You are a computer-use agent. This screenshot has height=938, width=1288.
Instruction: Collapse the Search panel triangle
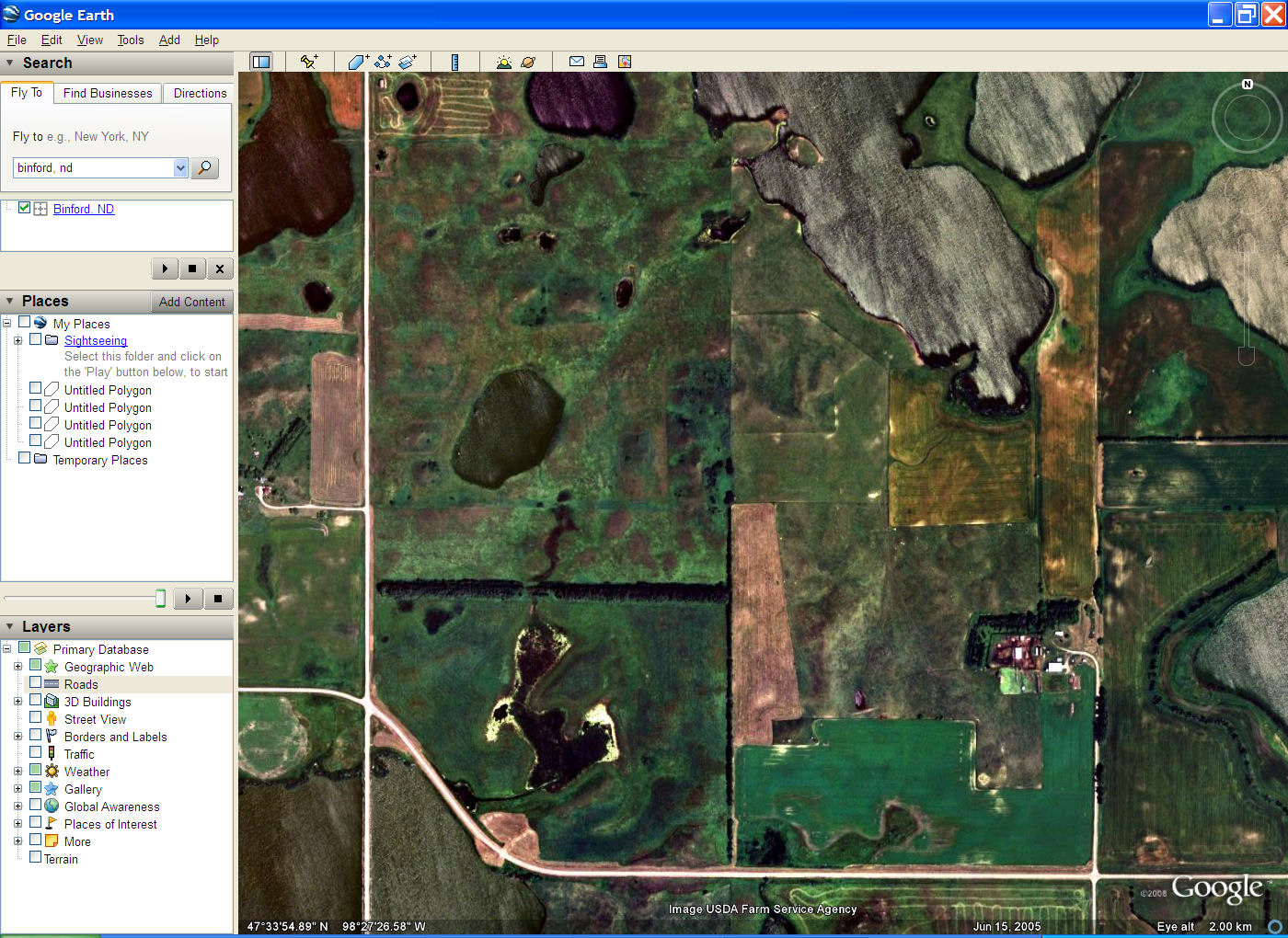click(10, 63)
